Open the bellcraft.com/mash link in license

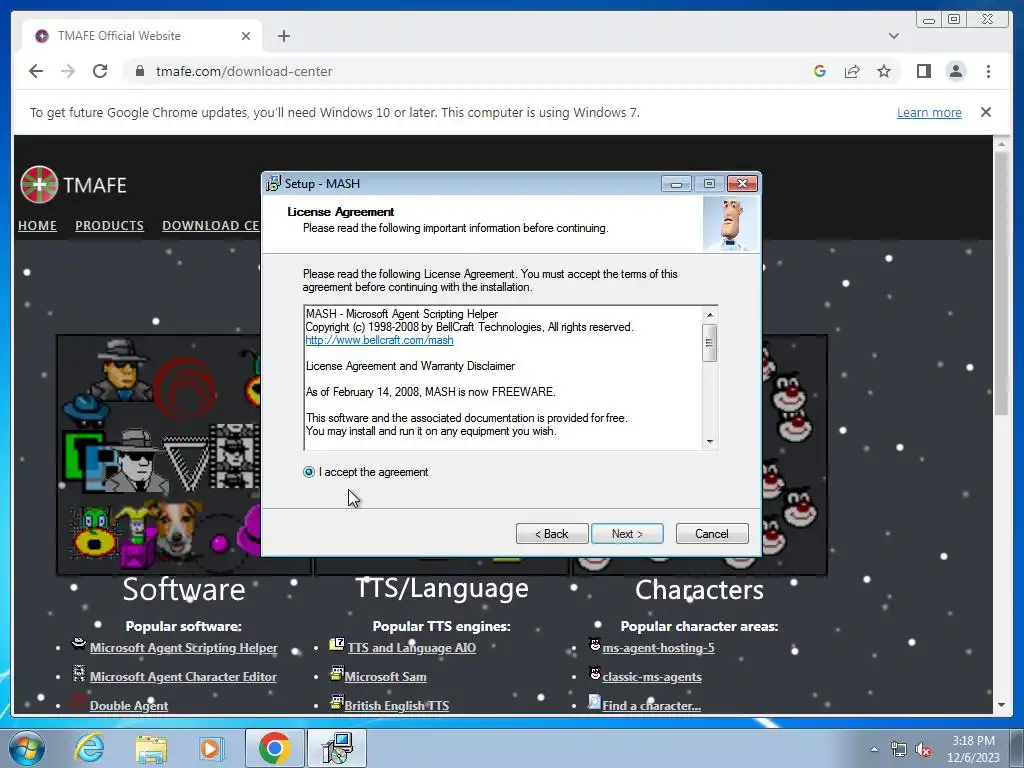379,340
